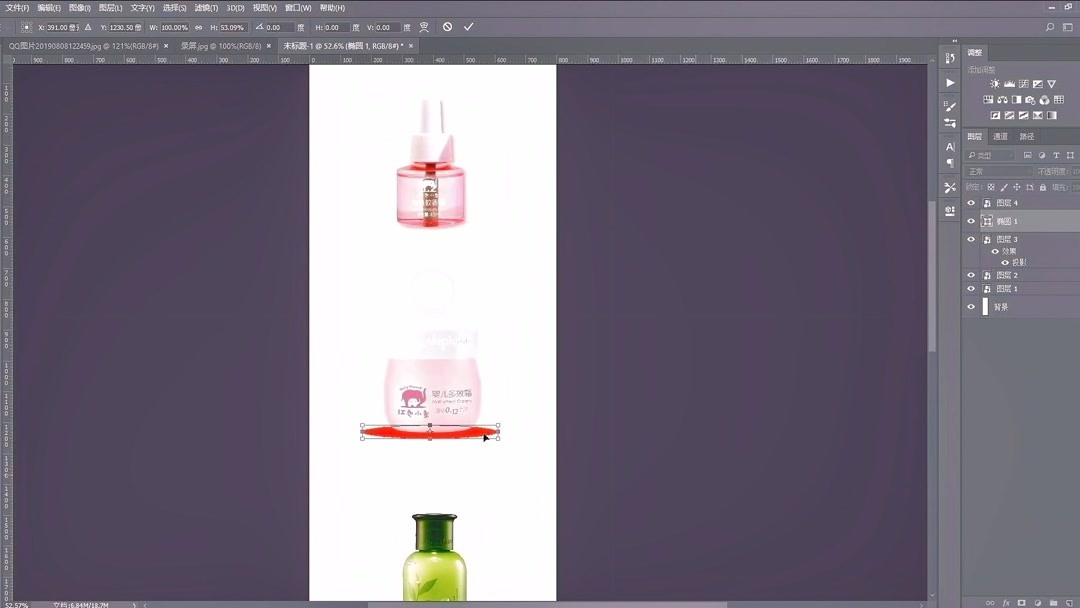The image size is (1080, 608).
Task: Hide the 图层 4 layer
Action: pos(970,203)
